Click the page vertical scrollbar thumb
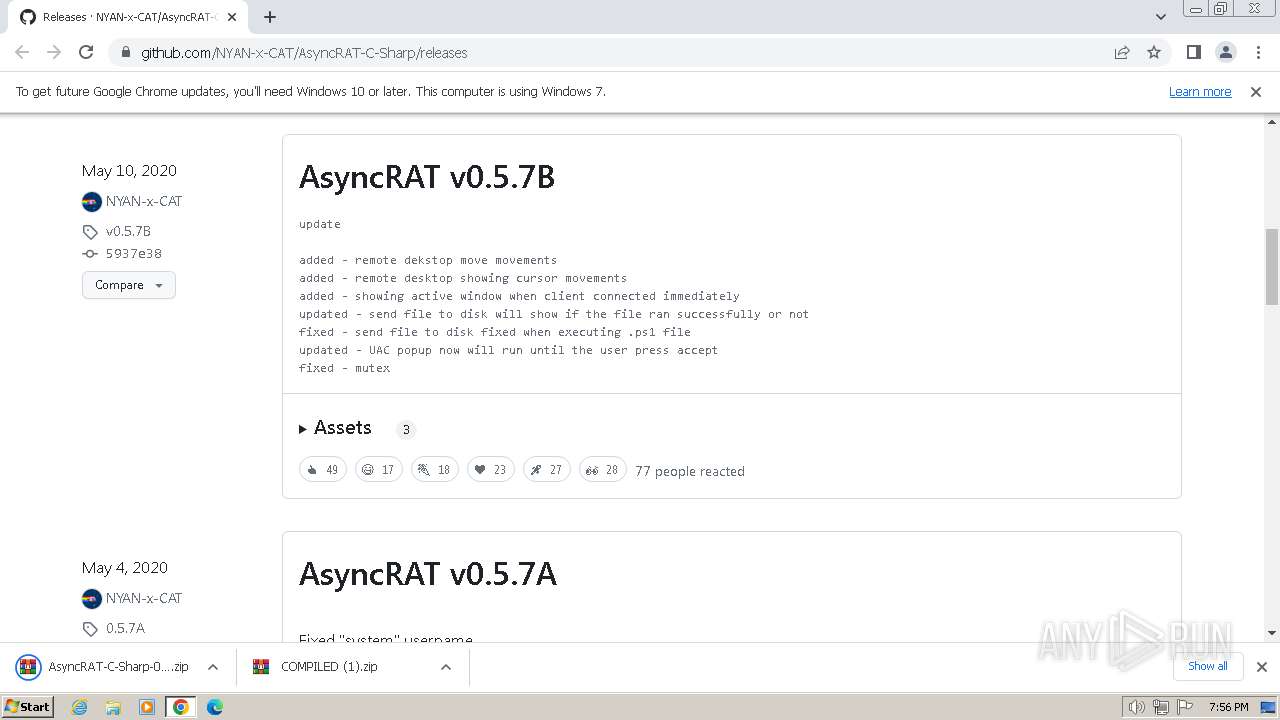The image size is (1280, 720). (1272, 266)
